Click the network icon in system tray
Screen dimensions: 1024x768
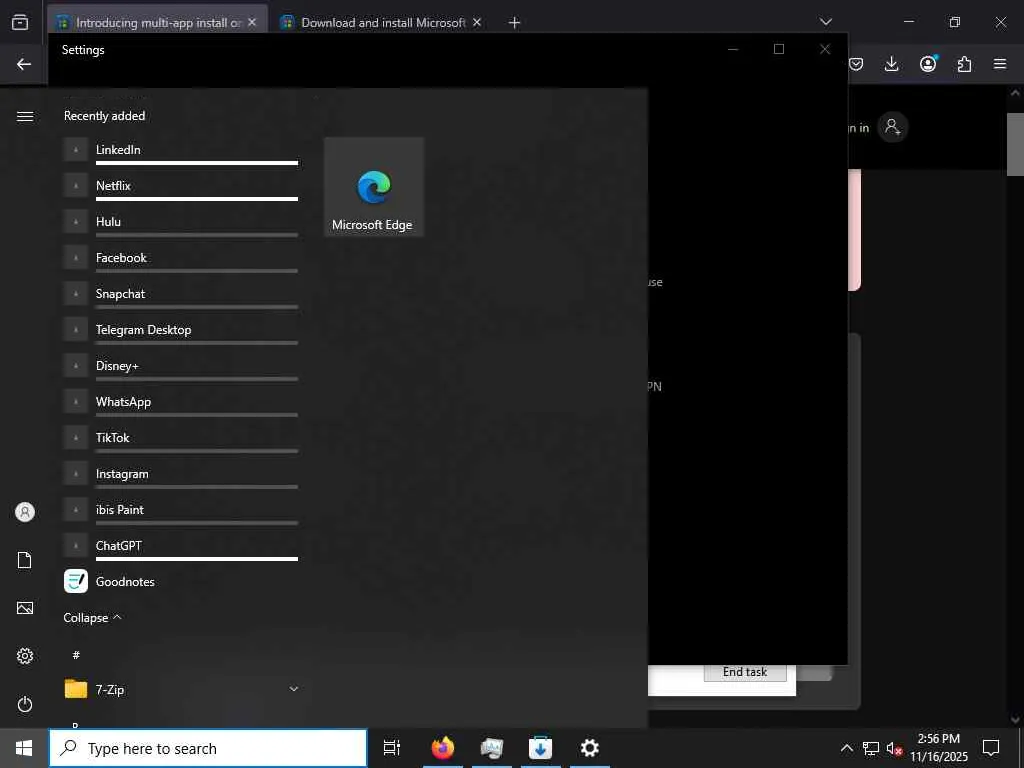[871, 748]
